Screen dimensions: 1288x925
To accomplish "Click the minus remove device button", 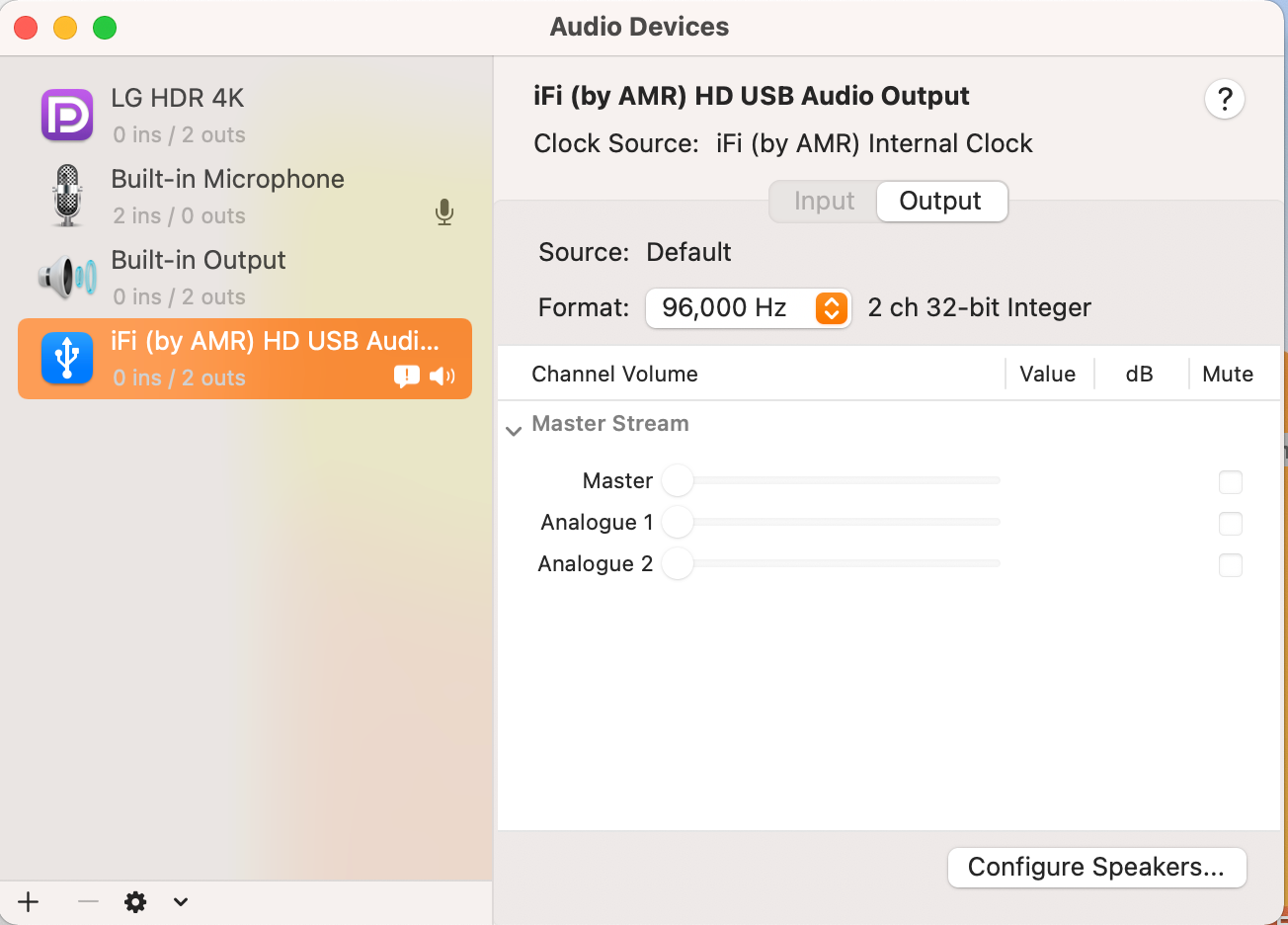I will tap(88, 901).
